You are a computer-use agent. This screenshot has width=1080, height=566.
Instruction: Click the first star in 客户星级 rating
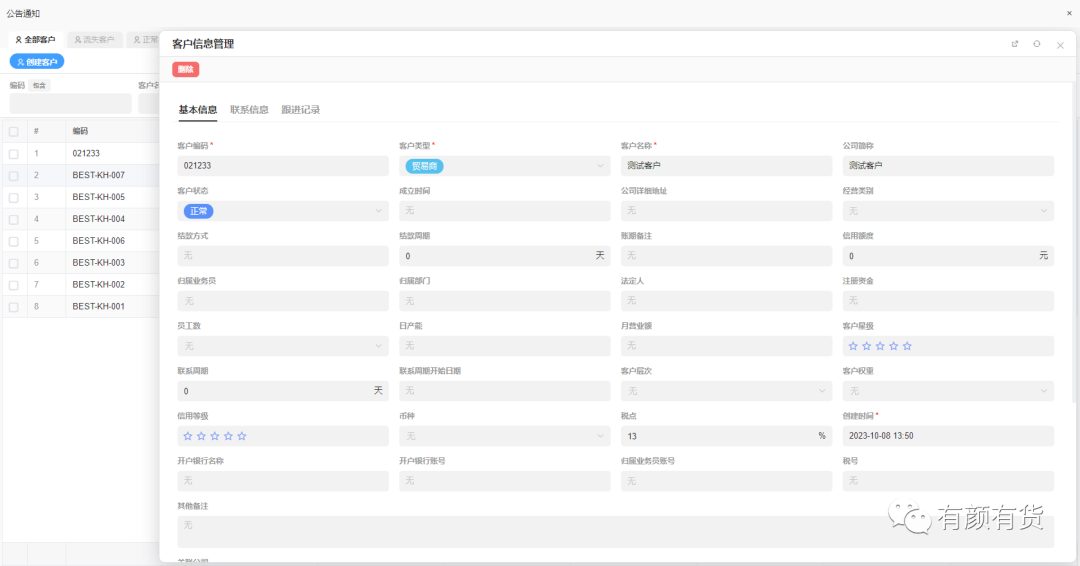coord(853,346)
